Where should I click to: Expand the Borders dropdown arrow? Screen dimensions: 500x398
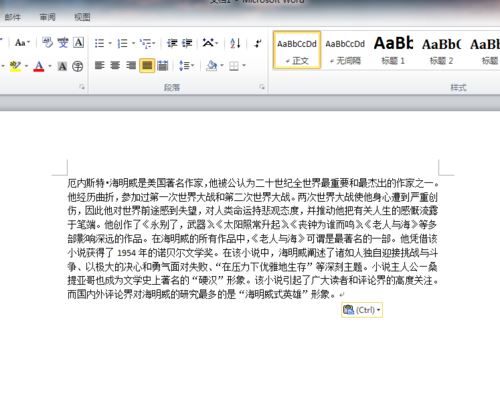244,66
